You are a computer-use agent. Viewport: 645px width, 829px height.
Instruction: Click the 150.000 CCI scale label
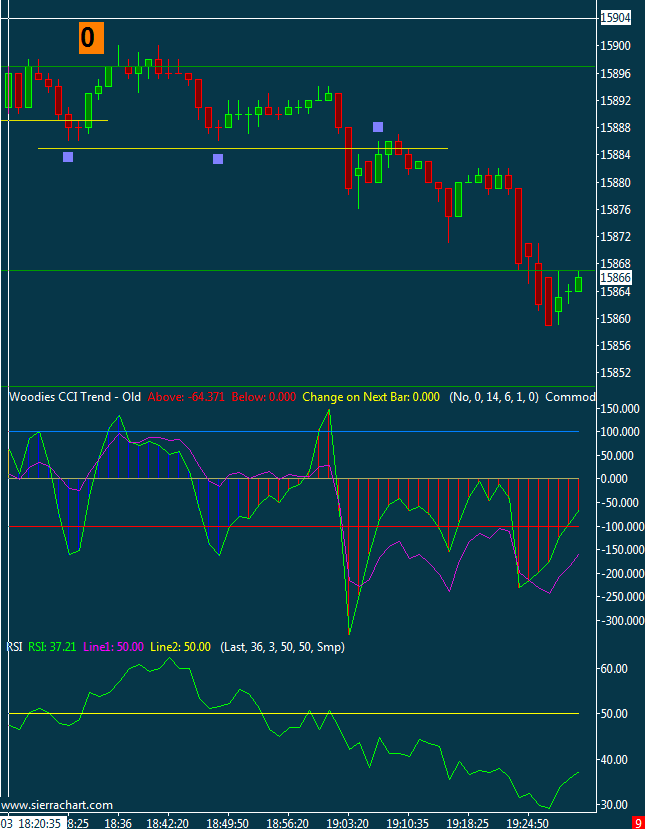tap(621, 409)
